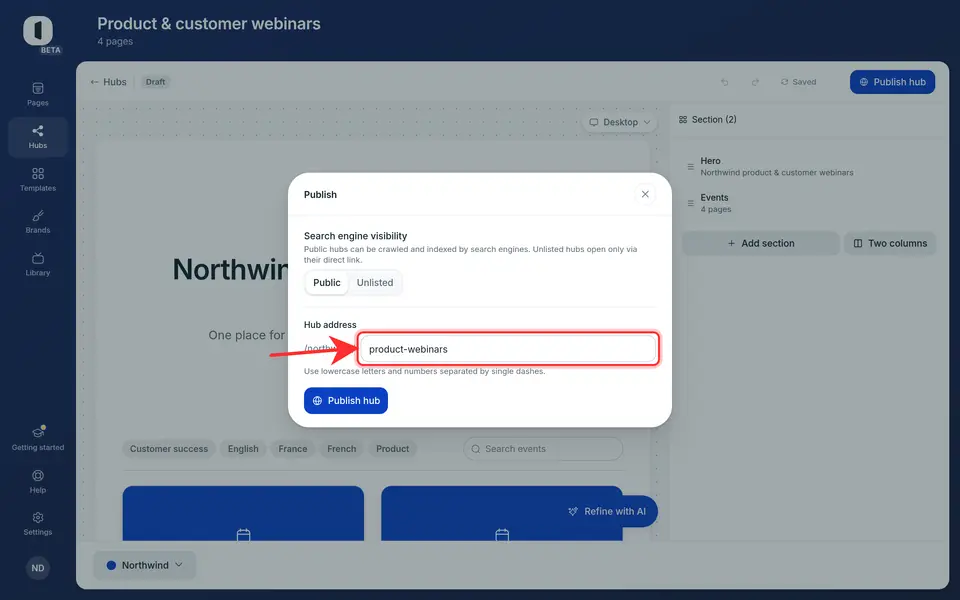Click the Hub address input field

click(x=508, y=349)
